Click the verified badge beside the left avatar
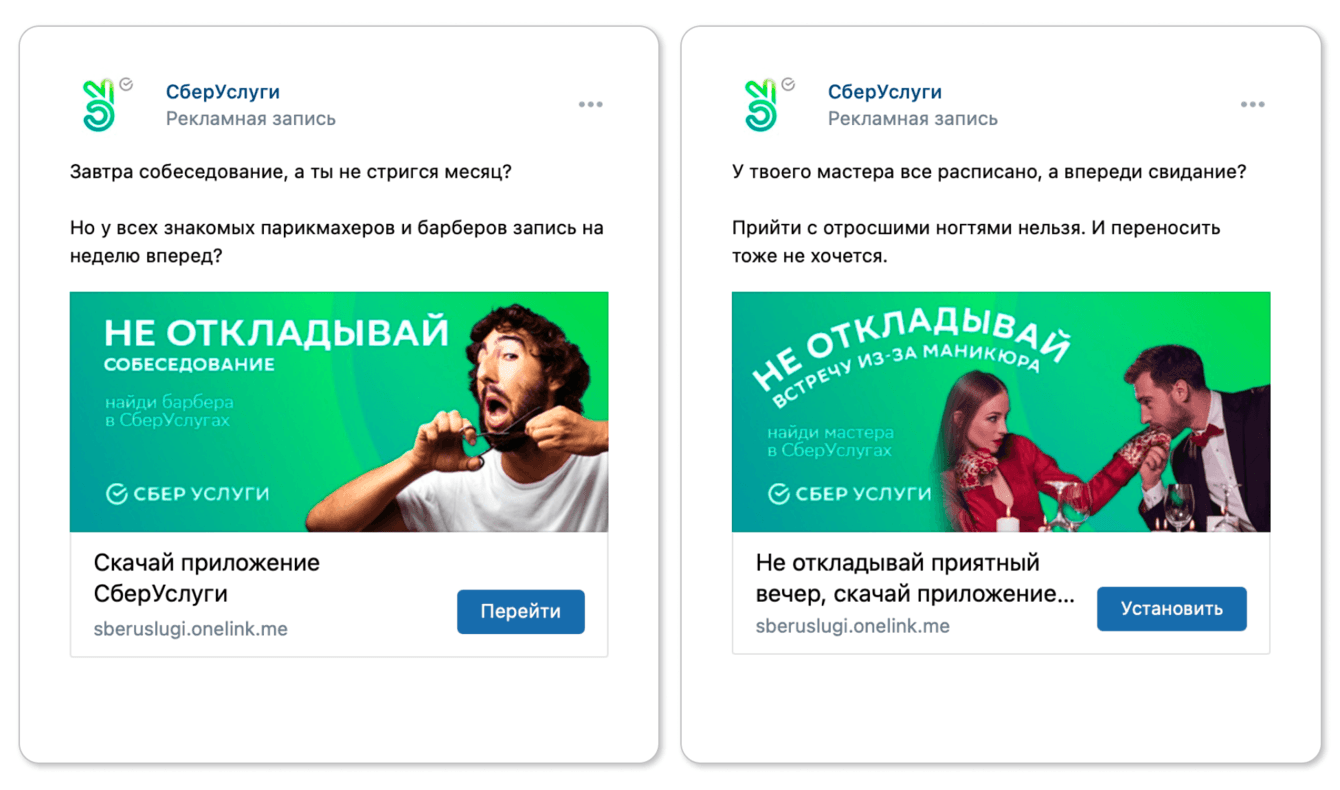Viewport: 1340px width, 790px height. [x=126, y=85]
